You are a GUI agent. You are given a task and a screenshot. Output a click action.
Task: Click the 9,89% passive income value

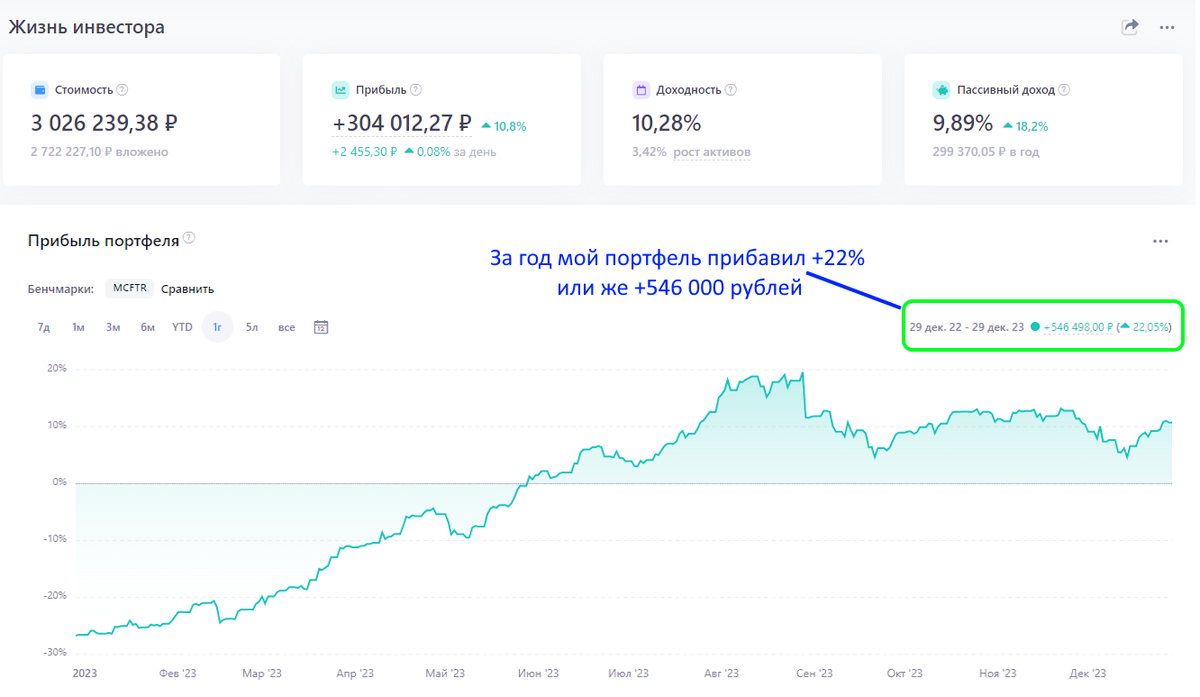click(x=963, y=123)
